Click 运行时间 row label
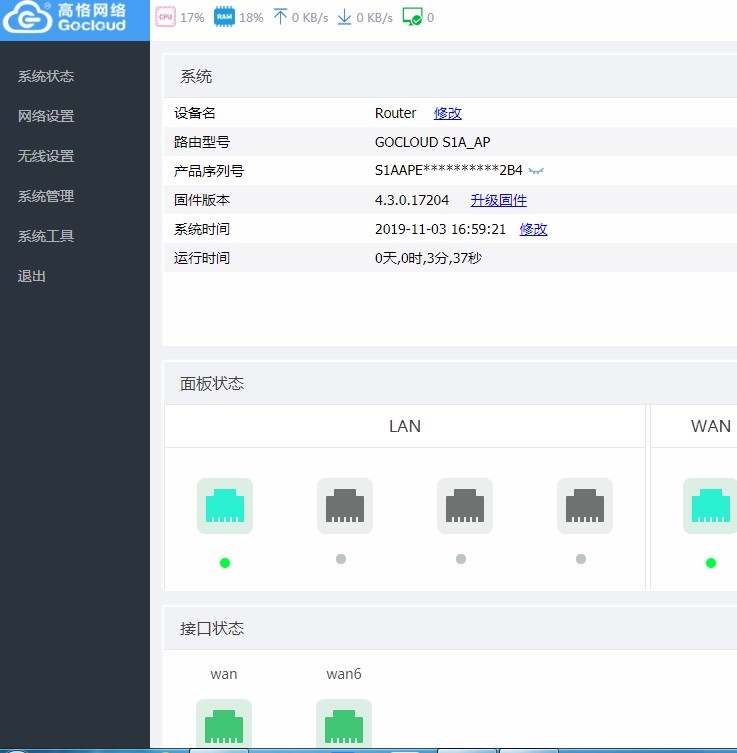Screen dimensions: 737x753 pyautogui.click(x=202, y=258)
